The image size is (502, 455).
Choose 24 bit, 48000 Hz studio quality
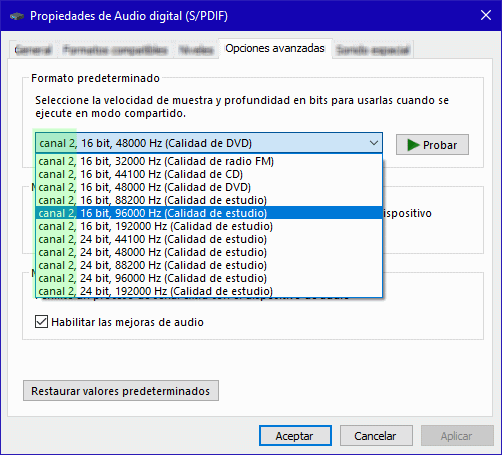click(209, 252)
